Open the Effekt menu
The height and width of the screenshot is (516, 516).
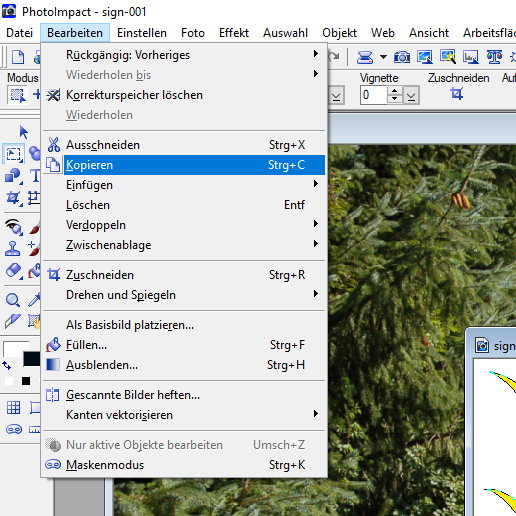click(234, 33)
